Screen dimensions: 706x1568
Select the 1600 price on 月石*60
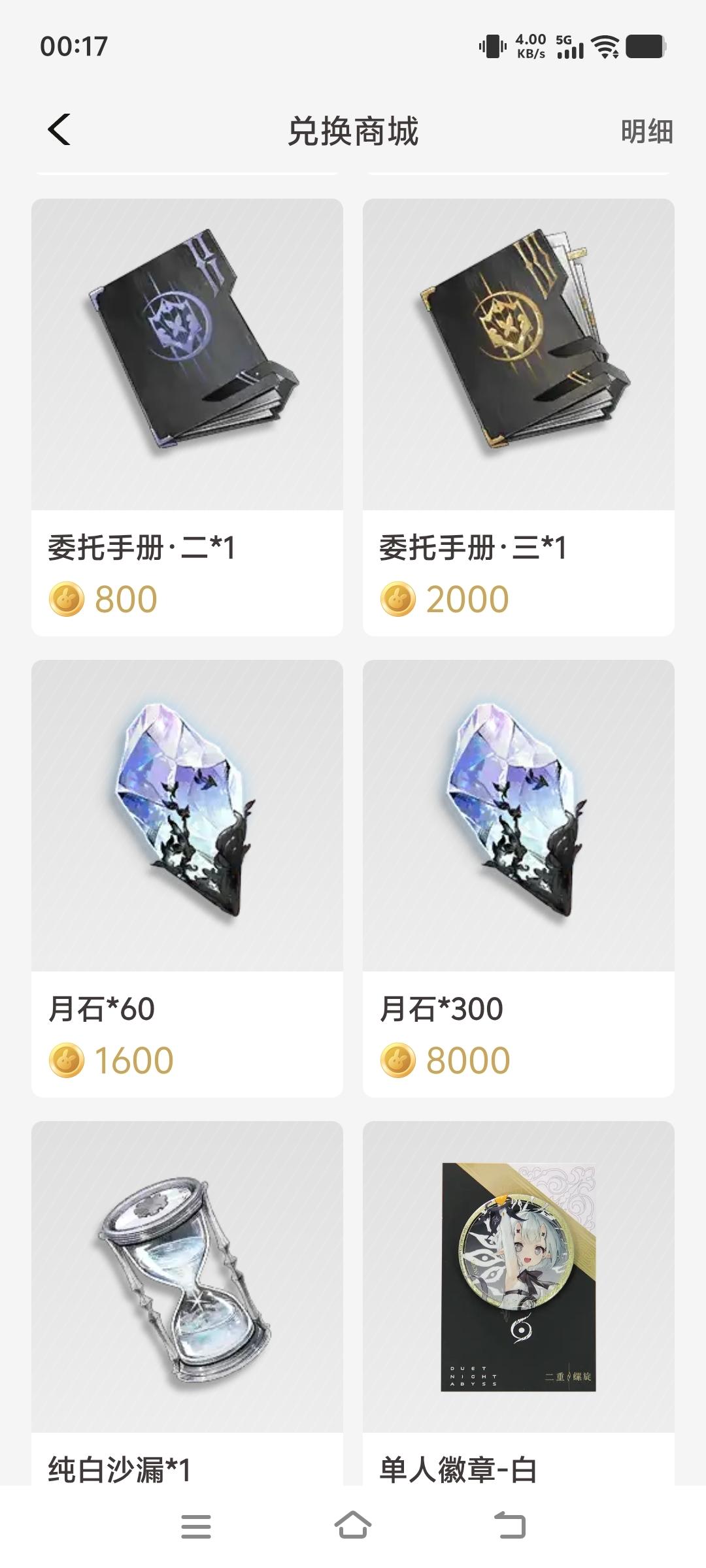coord(134,1060)
